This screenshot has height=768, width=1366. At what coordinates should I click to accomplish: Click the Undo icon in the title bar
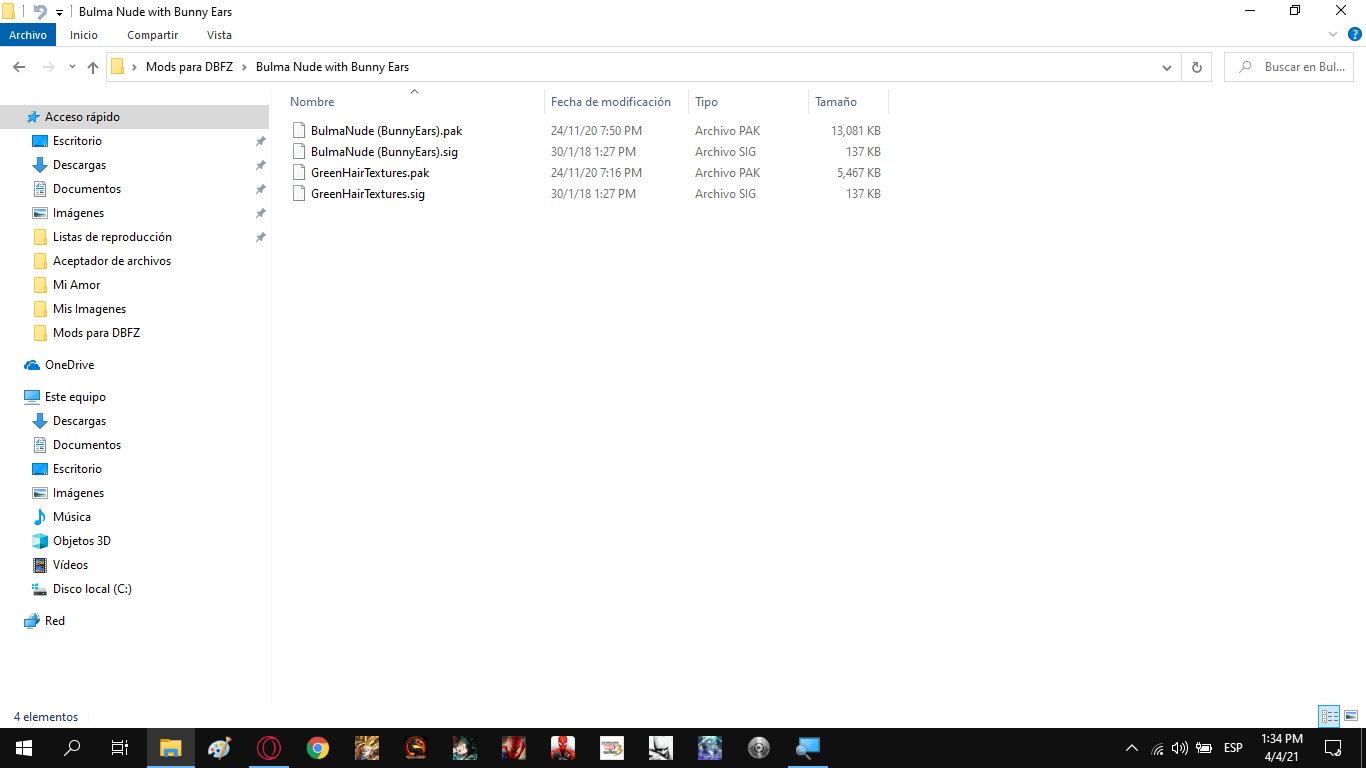pyautogui.click(x=39, y=11)
